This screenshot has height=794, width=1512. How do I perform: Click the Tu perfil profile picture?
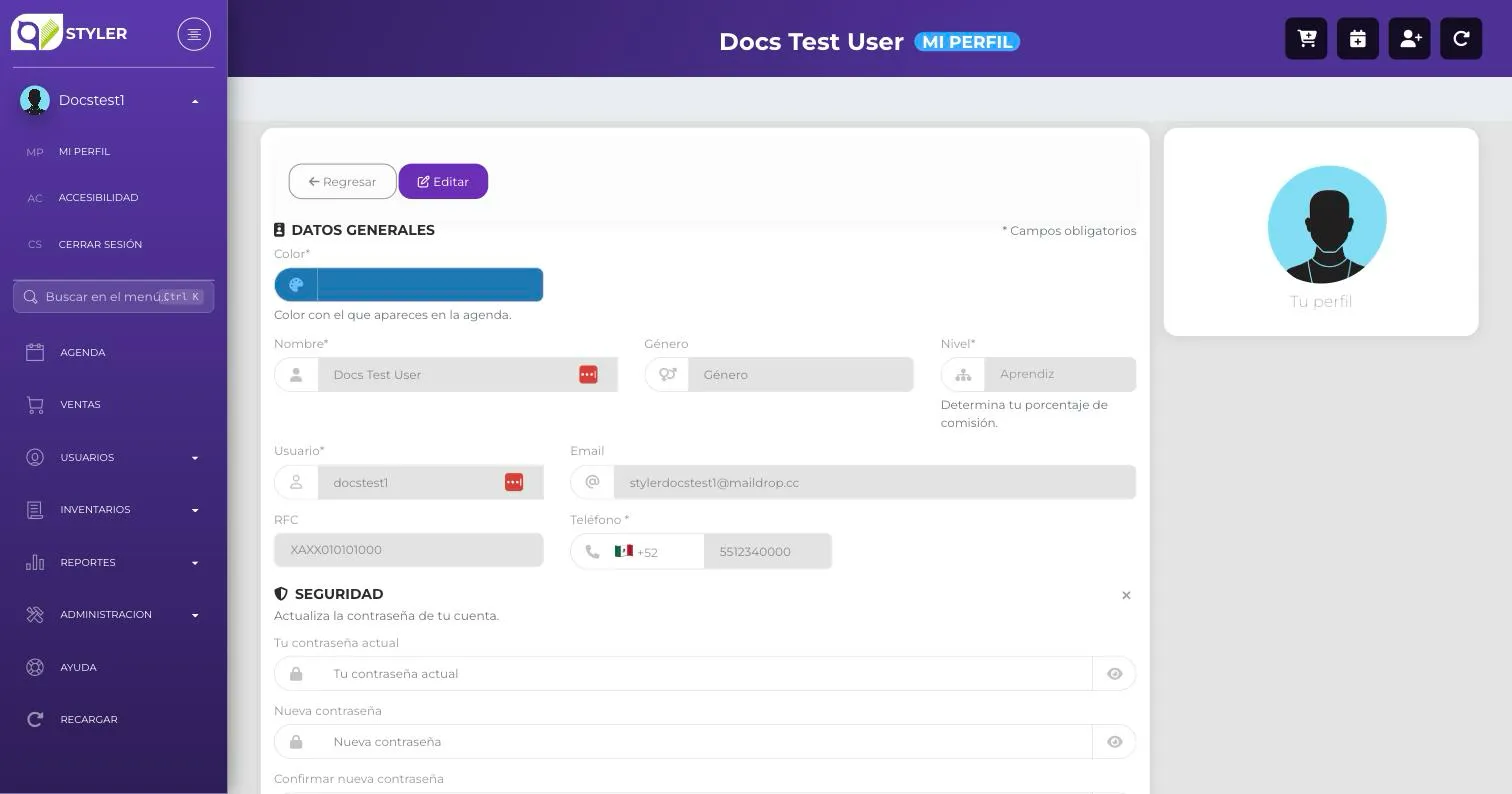click(x=1327, y=225)
